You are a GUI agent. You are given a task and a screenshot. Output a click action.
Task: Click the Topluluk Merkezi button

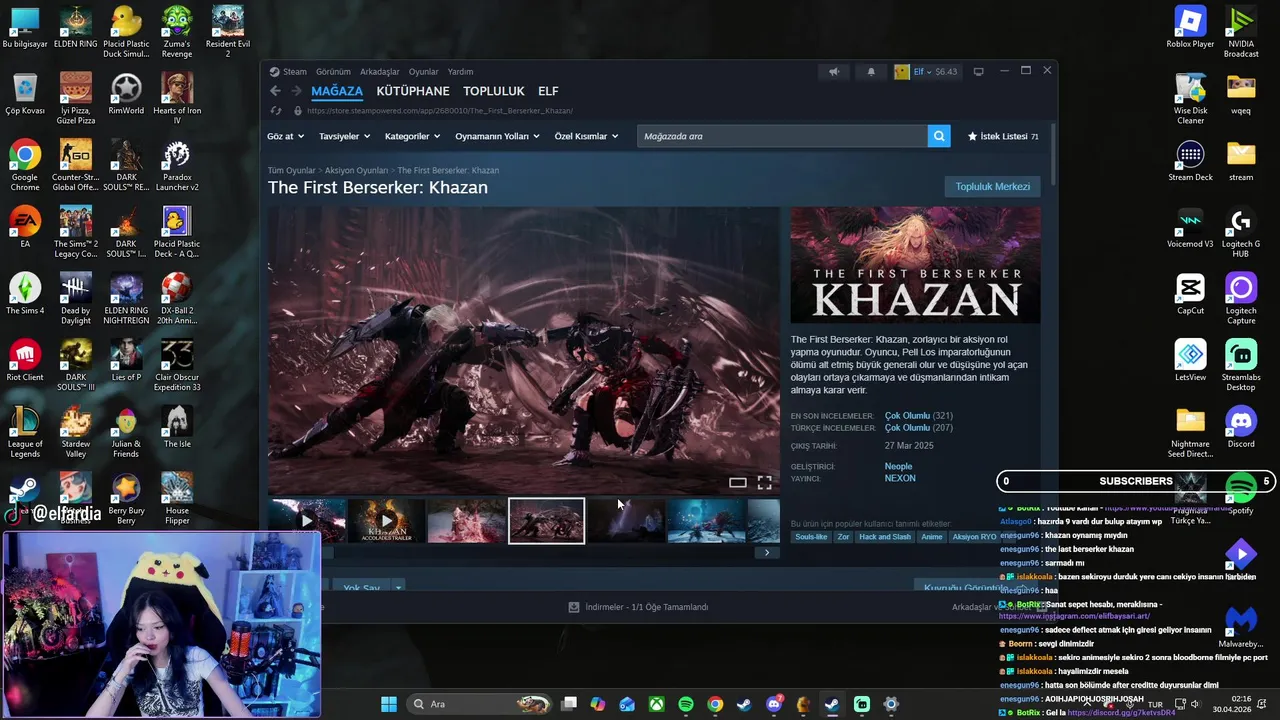coord(992,187)
